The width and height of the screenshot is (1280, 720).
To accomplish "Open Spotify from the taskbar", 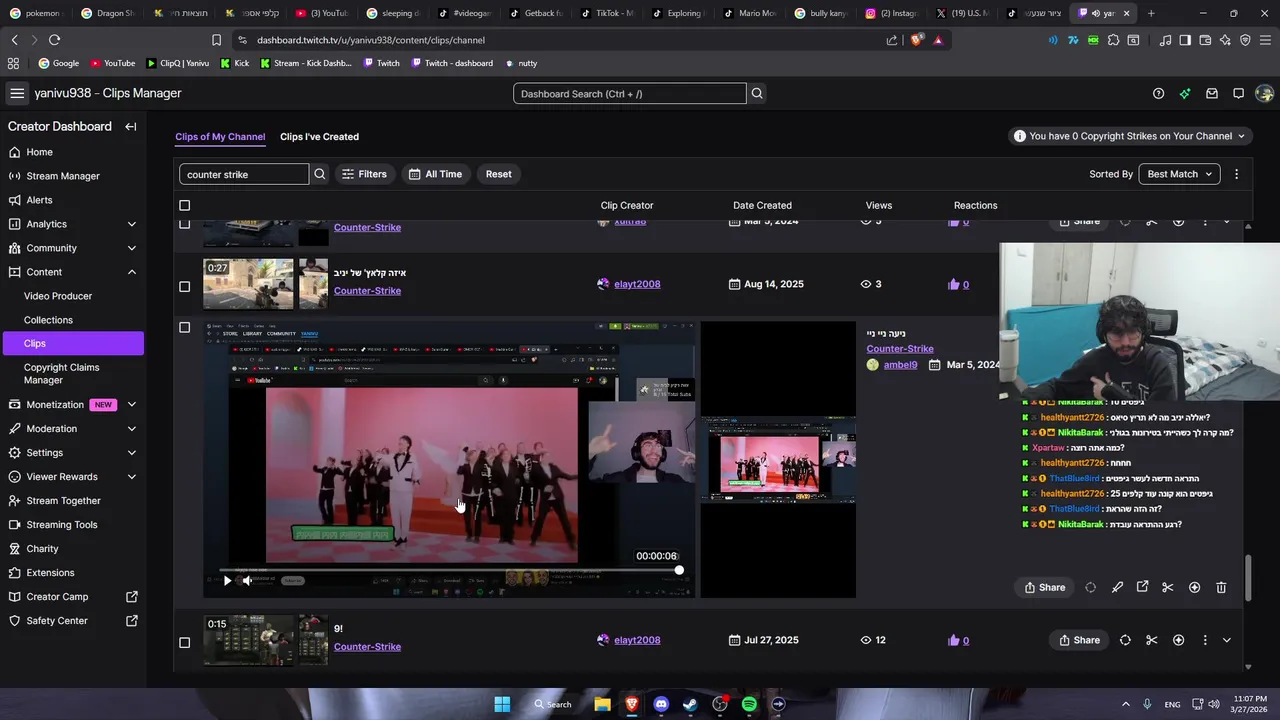I will pyautogui.click(x=749, y=704).
